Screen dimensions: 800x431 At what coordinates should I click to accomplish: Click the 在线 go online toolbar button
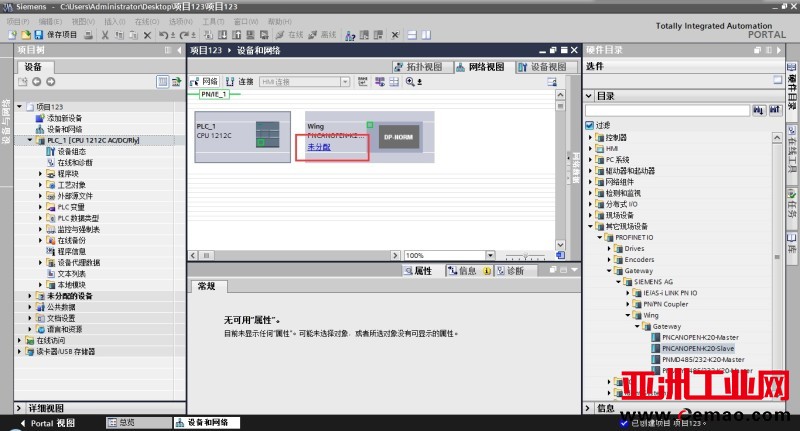pyautogui.click(x=289, y=35)
